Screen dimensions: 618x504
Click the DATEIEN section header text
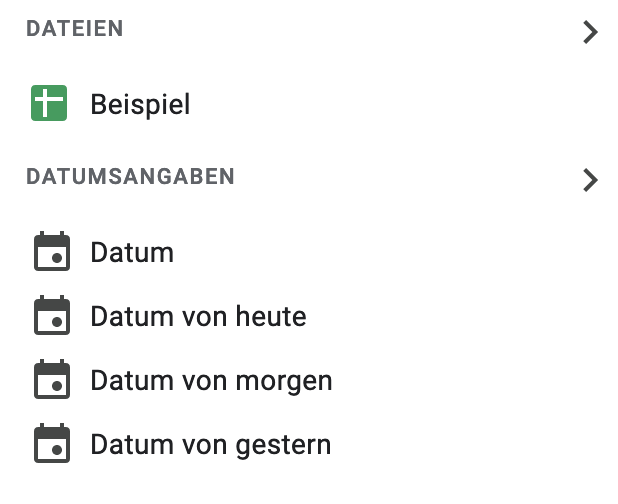(x=75, y=29)
